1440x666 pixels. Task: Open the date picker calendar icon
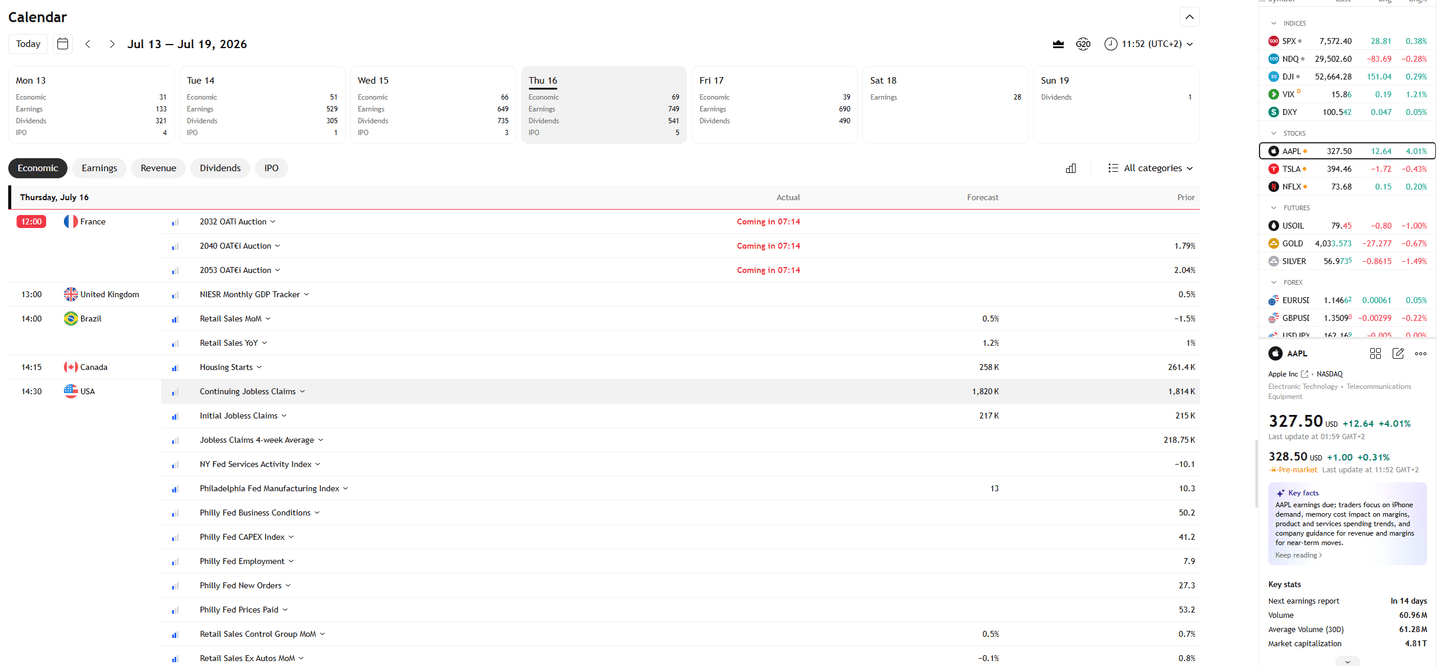(63, 44)
